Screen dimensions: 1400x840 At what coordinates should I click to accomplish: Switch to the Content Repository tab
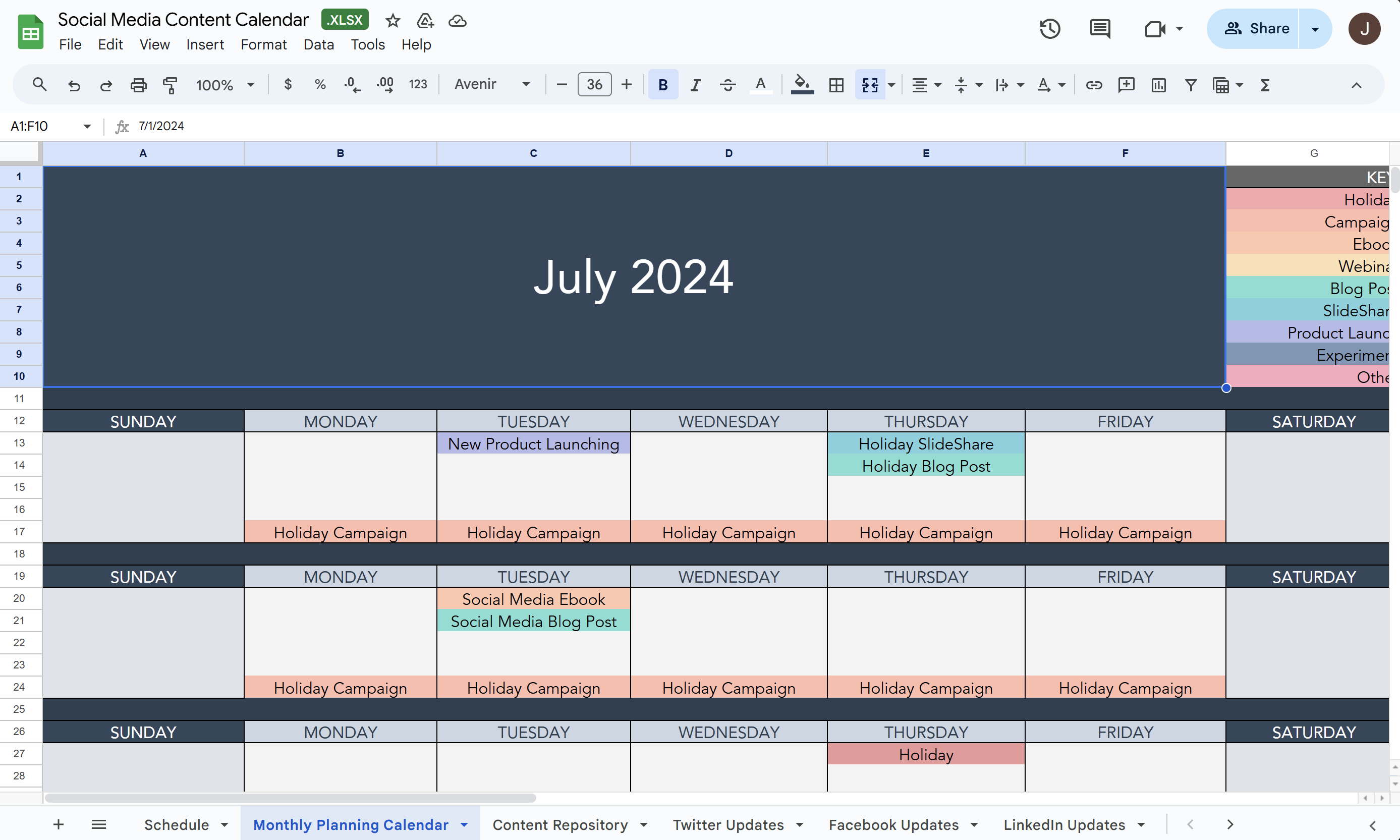tap(559, 824)
